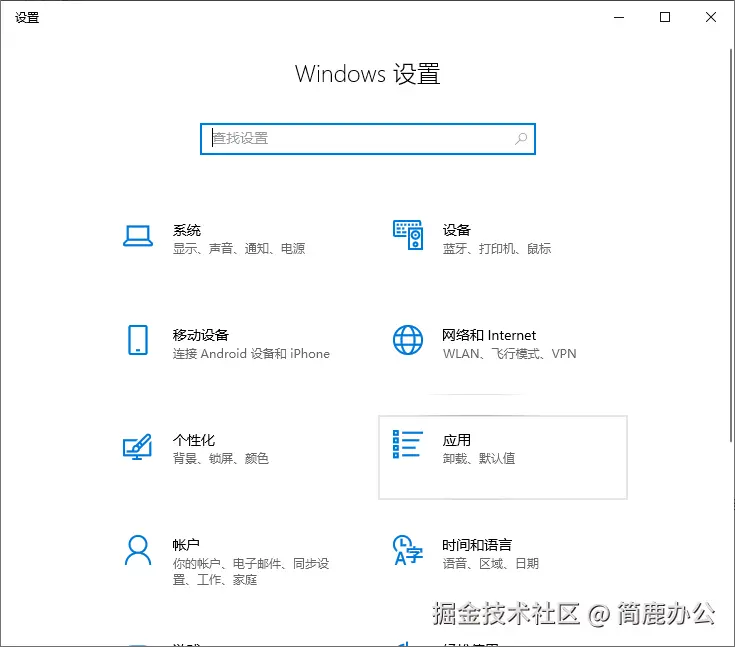The height and width of the screenshot is (647, 735).
Task: Open the Personalization paintbrush icon
Action: [x=137, y=446]
